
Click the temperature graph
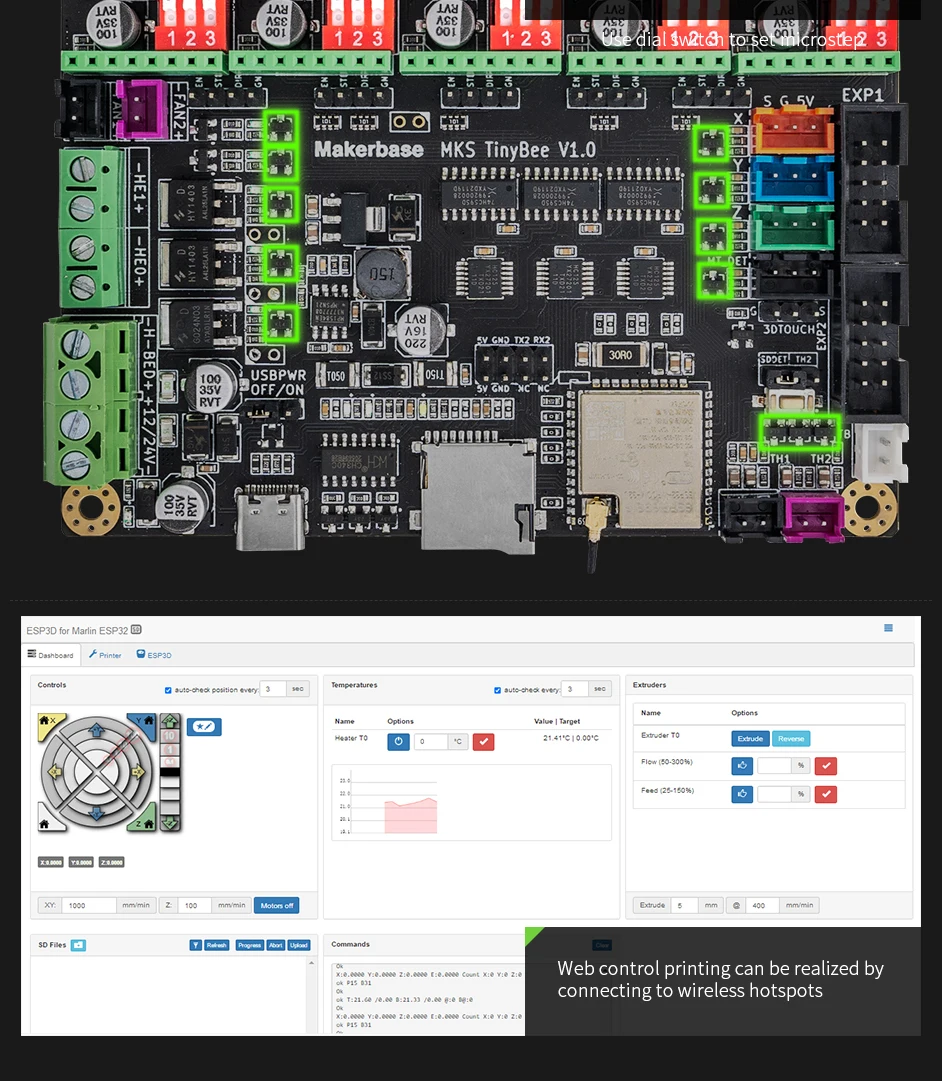472,802
